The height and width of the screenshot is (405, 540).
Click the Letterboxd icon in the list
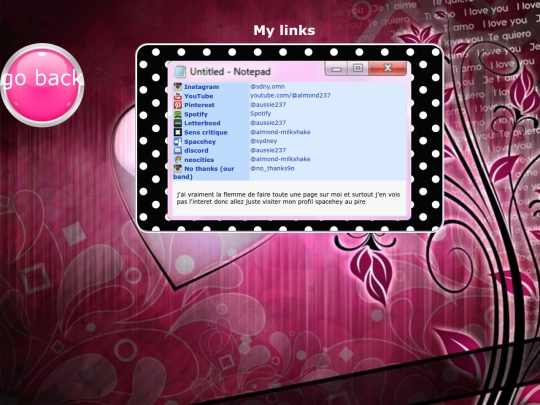click(x=178, y=123)
